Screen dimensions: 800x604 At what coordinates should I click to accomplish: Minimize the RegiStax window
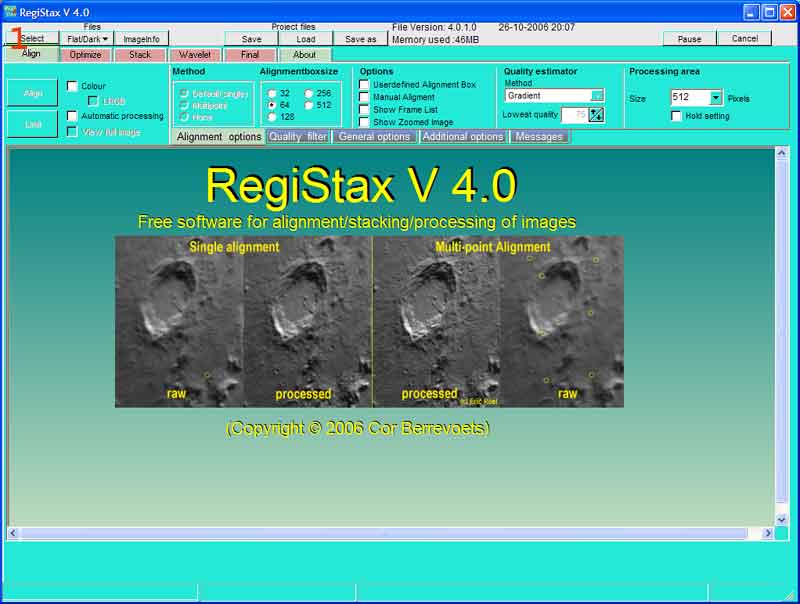pos(750,12)
